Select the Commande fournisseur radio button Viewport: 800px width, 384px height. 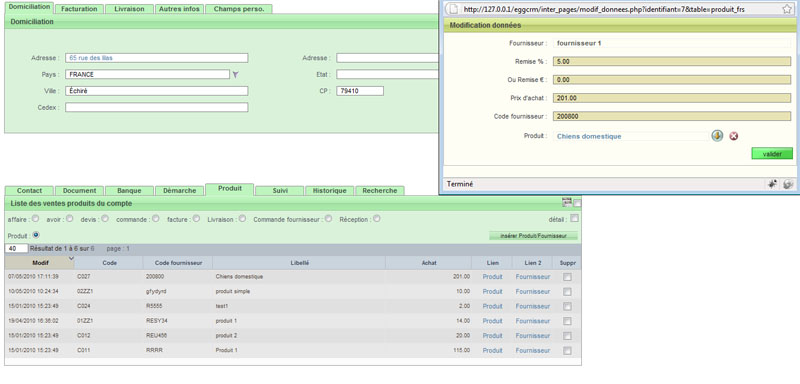click(x=329, y=219)
